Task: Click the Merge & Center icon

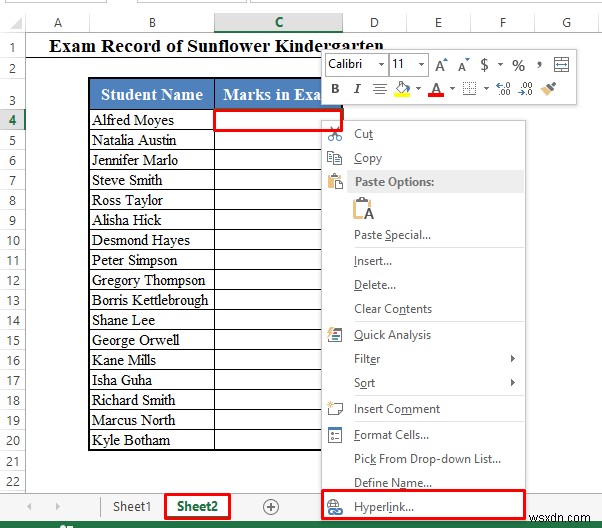Action: pyautogui.click(x=561, y=65)
